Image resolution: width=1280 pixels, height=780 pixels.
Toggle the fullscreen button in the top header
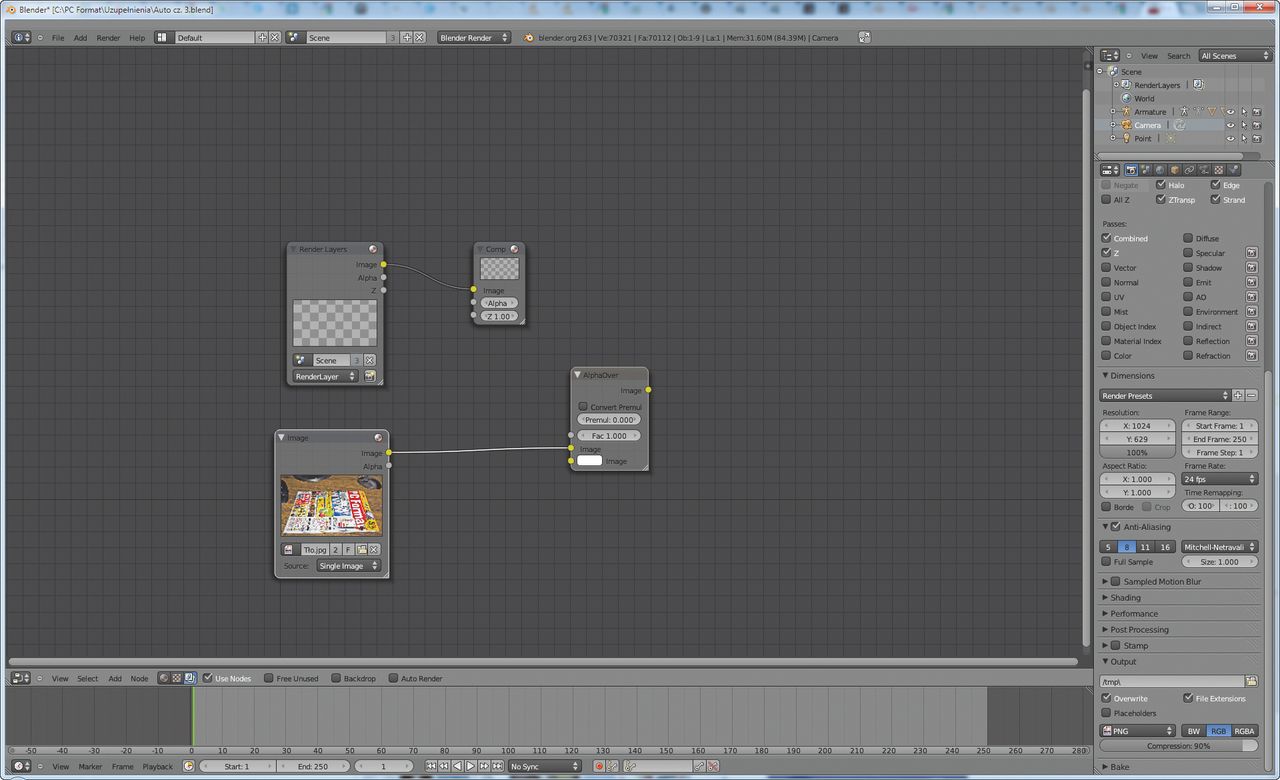tap(864, 37)
